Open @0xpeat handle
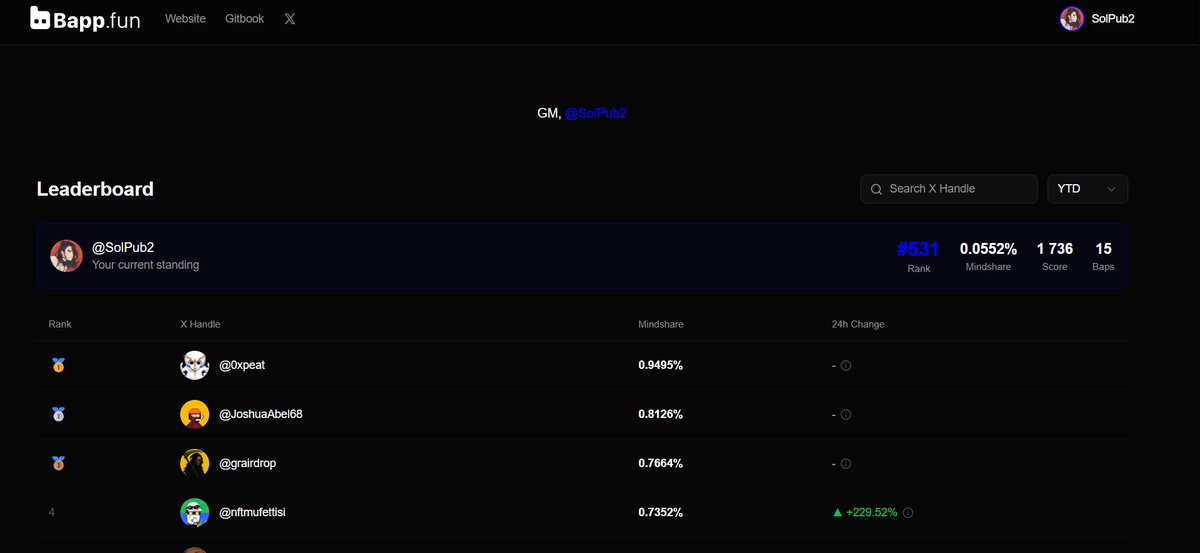Screen dimensions: 1200x553 tap(242, 366)
